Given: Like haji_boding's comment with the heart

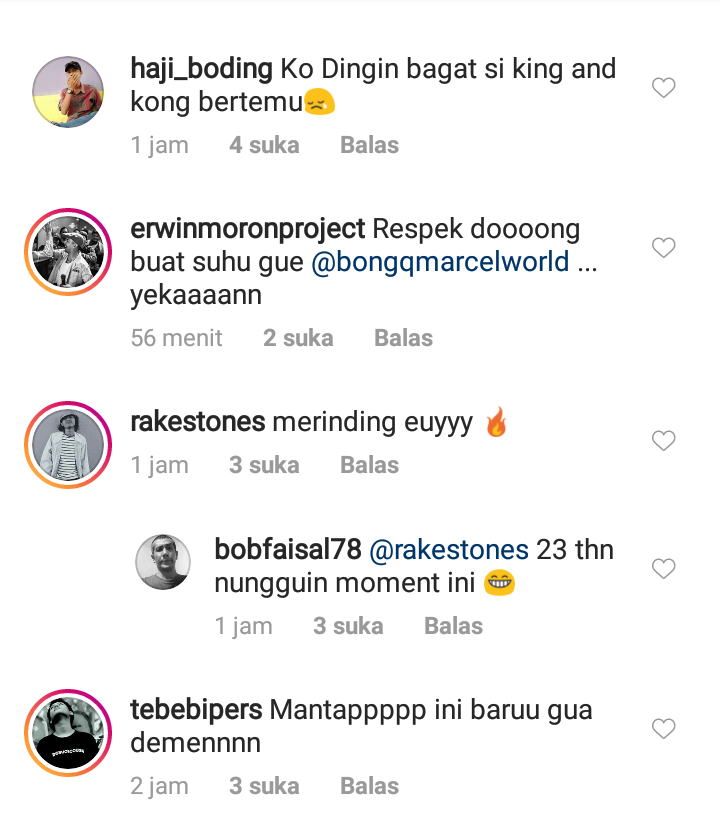Looking at the screenshot, I should coord(664,88).
